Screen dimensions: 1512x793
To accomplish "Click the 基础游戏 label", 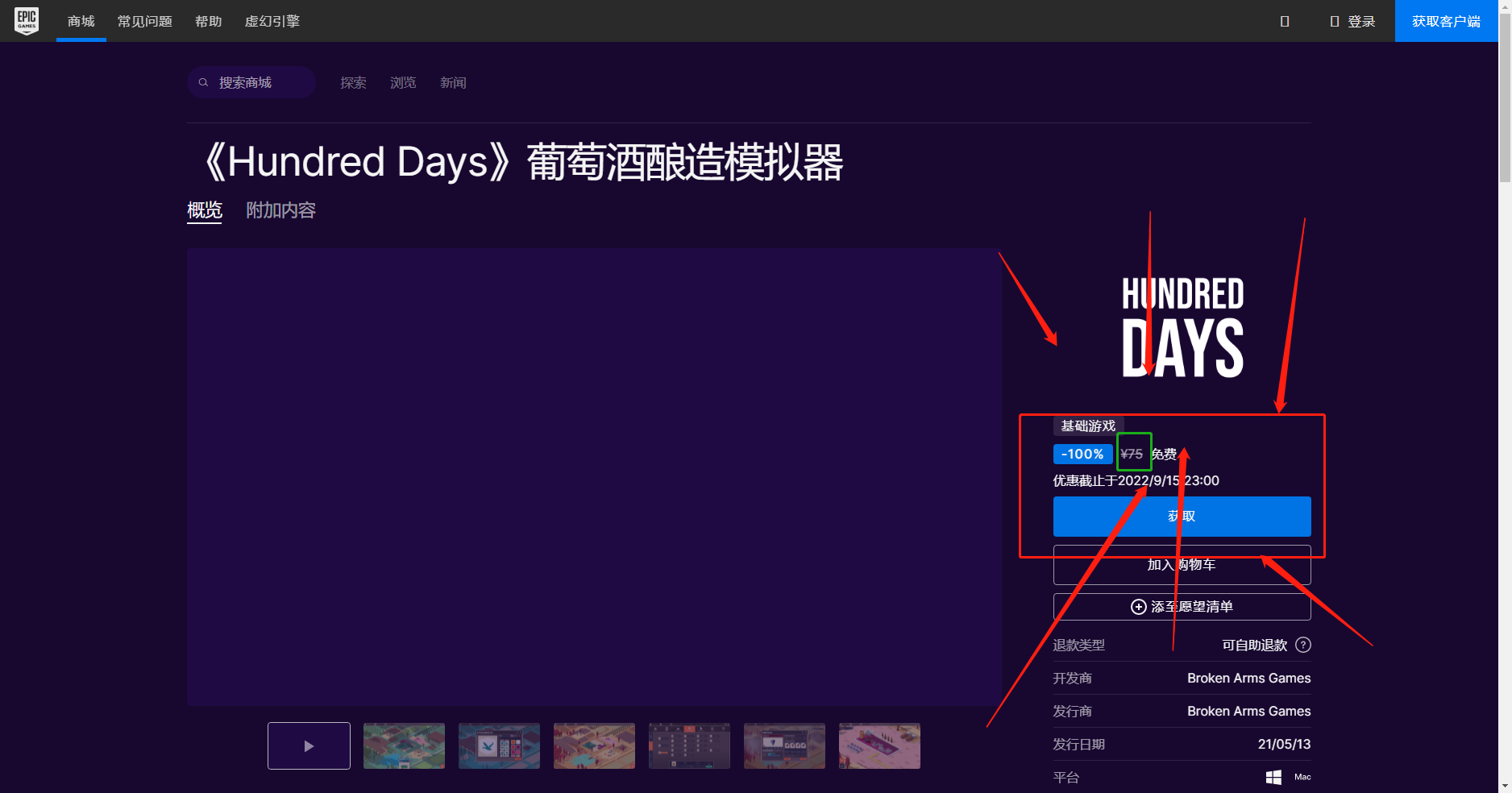I will (x=1088, y=426).
